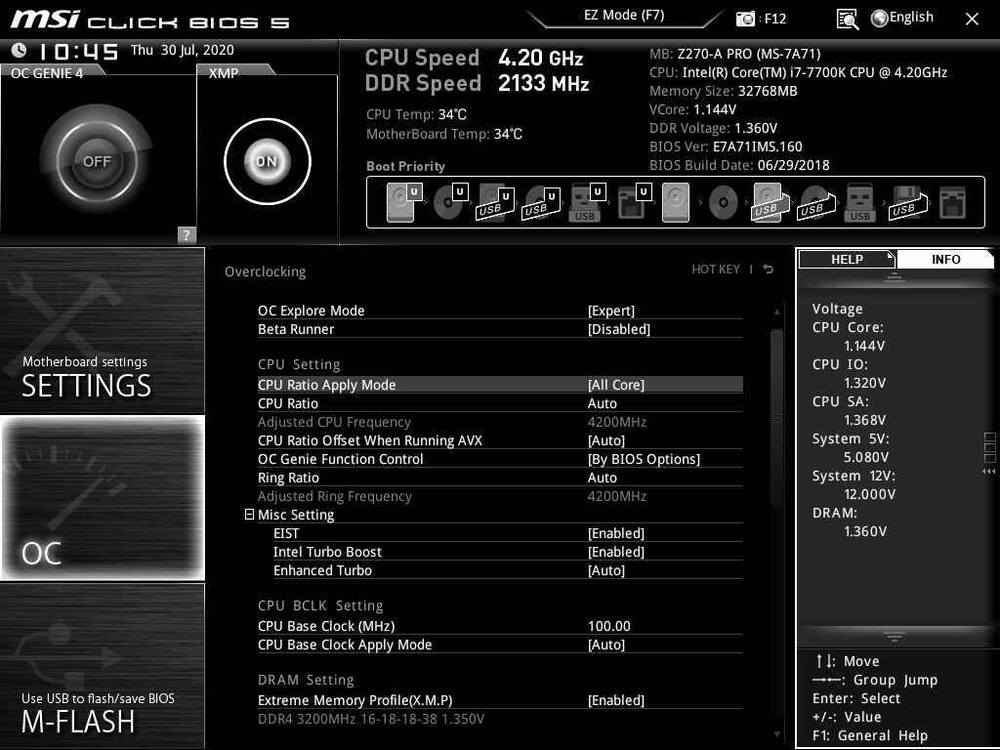Open CPU Ratio Offset When Running AVX option
Viewport: 1000px width, 750px height.
[x=500, y=440]
